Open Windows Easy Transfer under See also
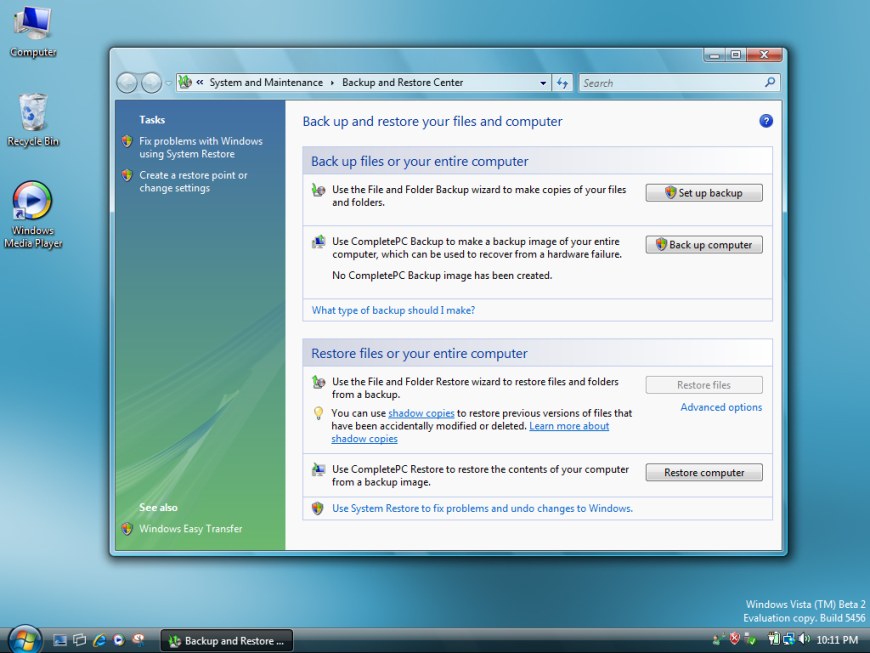The image size is (870, 653). pyautogui.click(x=191, y=529)
